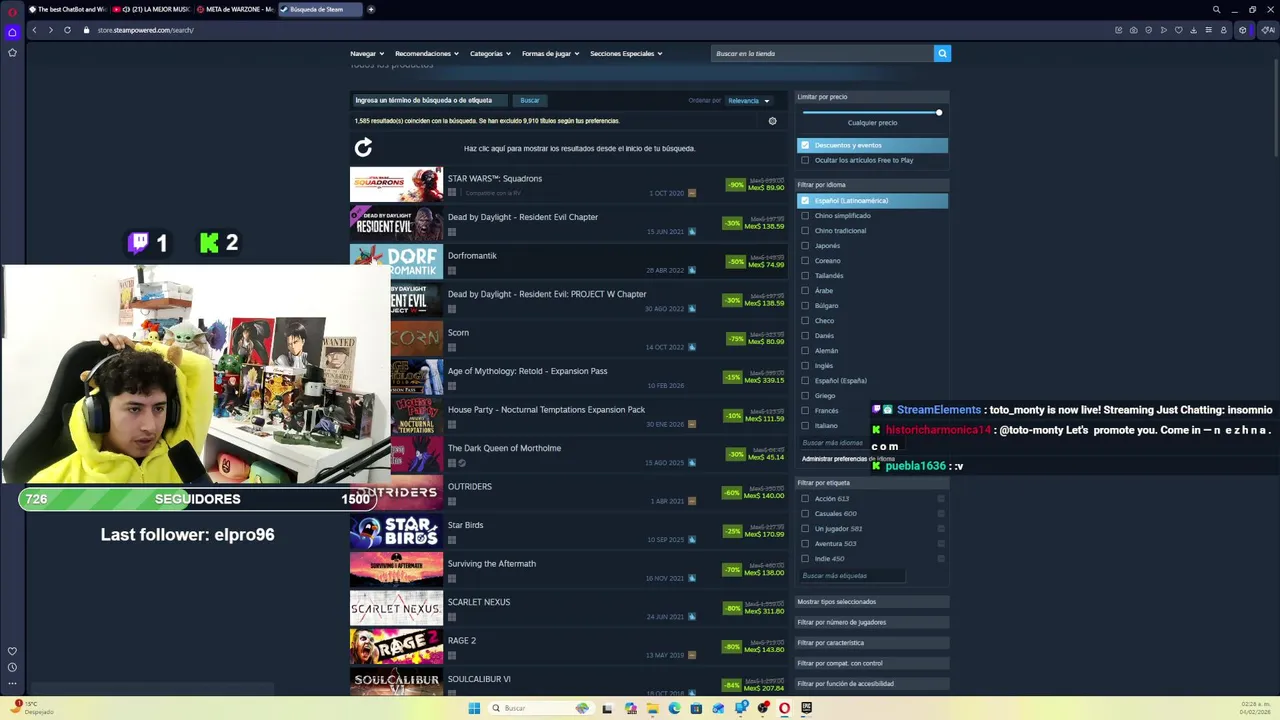Check Ocultar los artículos Free to Play
Viewport: 1280px width, 720px height.
[805, 160]
